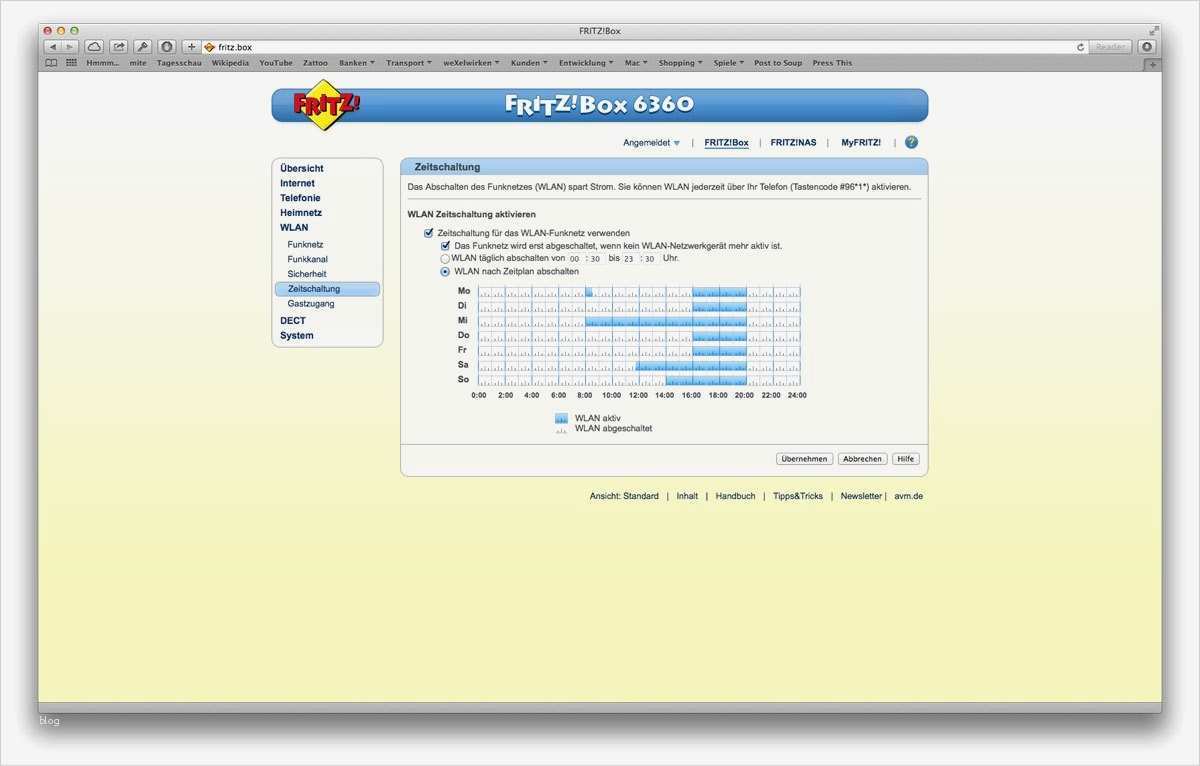Open the Newsletter footer link
The width and height of the screenshot is (1200, 766).
(861, 496)
